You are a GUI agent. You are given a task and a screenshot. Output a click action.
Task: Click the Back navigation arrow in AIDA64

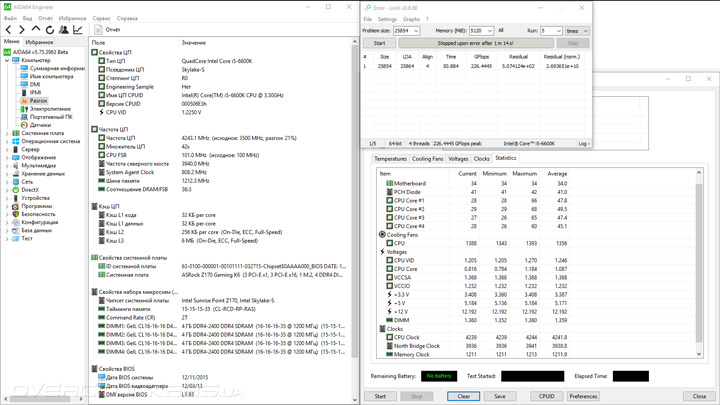pyautogui.click(x=9, y=30)
